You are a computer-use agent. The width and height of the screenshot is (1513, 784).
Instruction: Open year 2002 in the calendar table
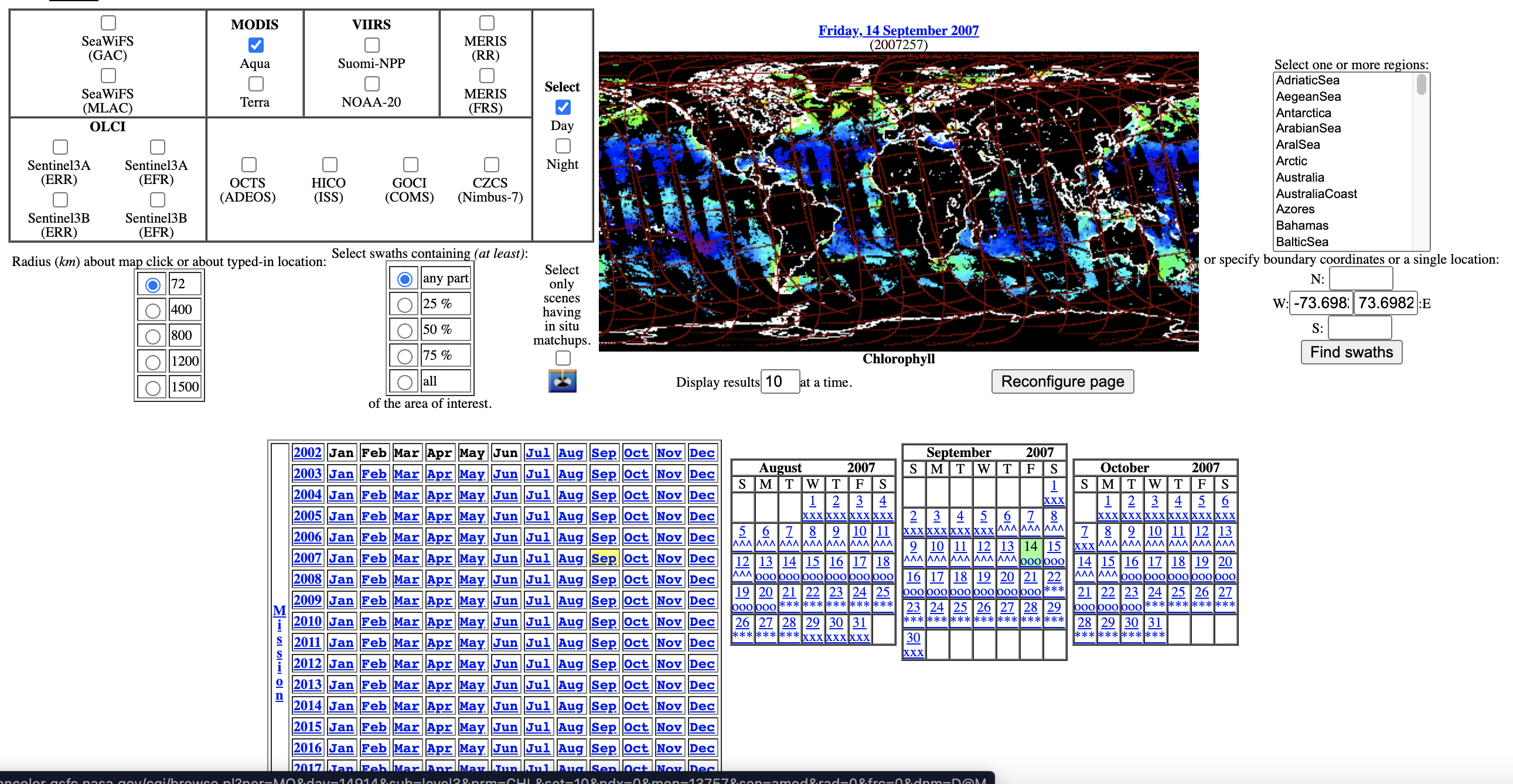pos(307,453)
